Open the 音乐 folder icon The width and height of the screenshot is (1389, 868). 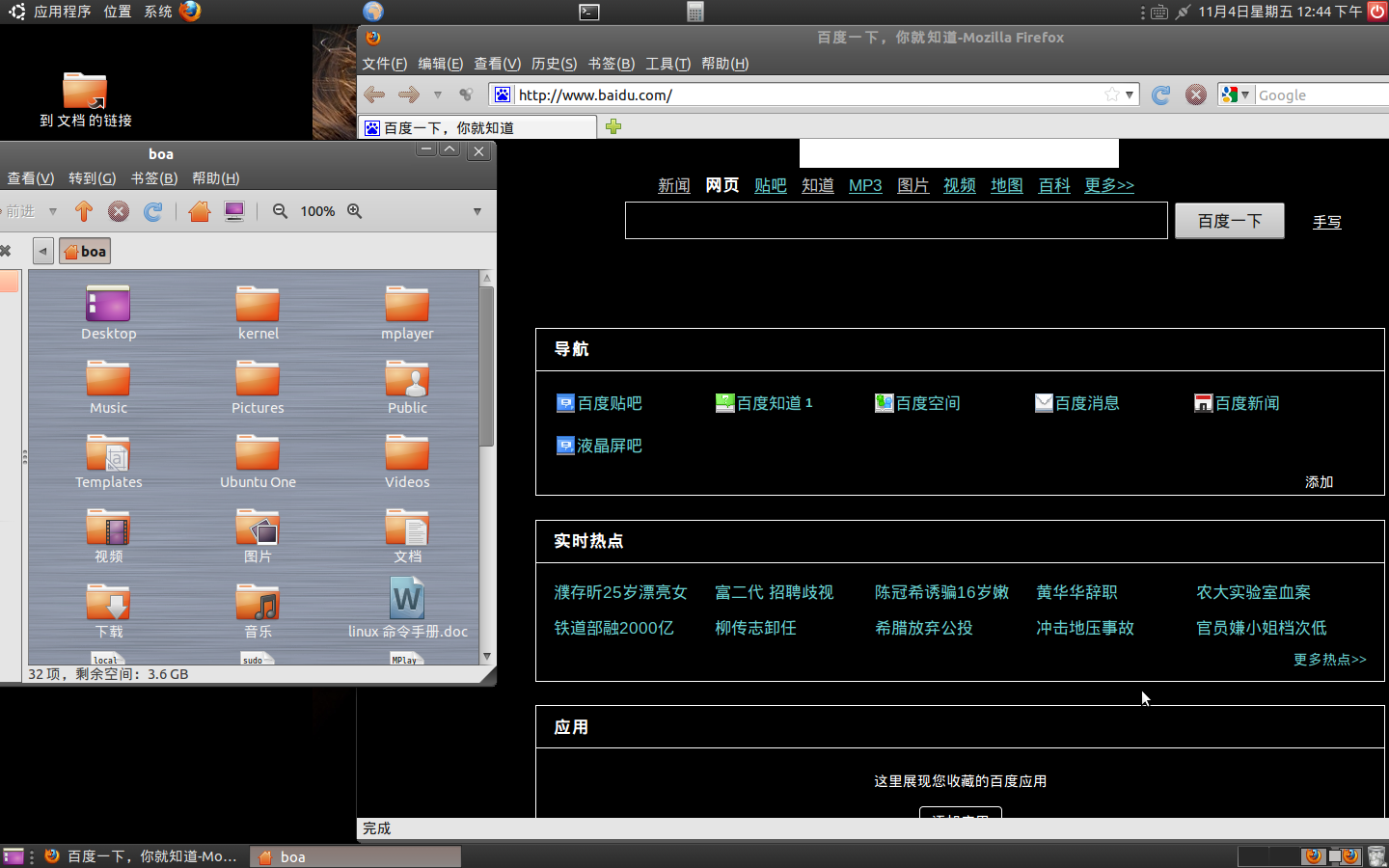point(258,603)
